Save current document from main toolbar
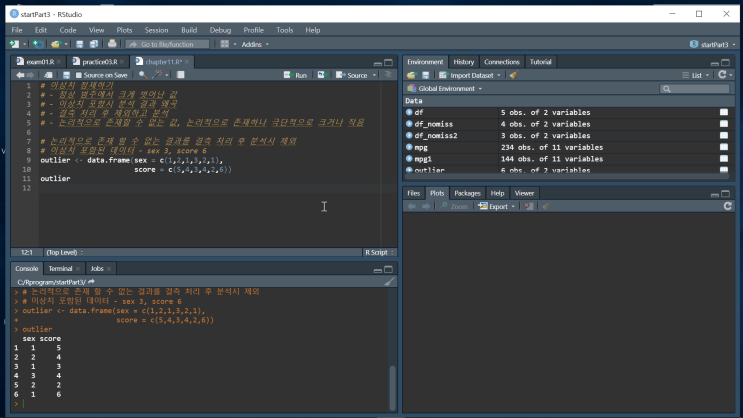This screenshot has width=743, height=418. [x=80, y=44]
